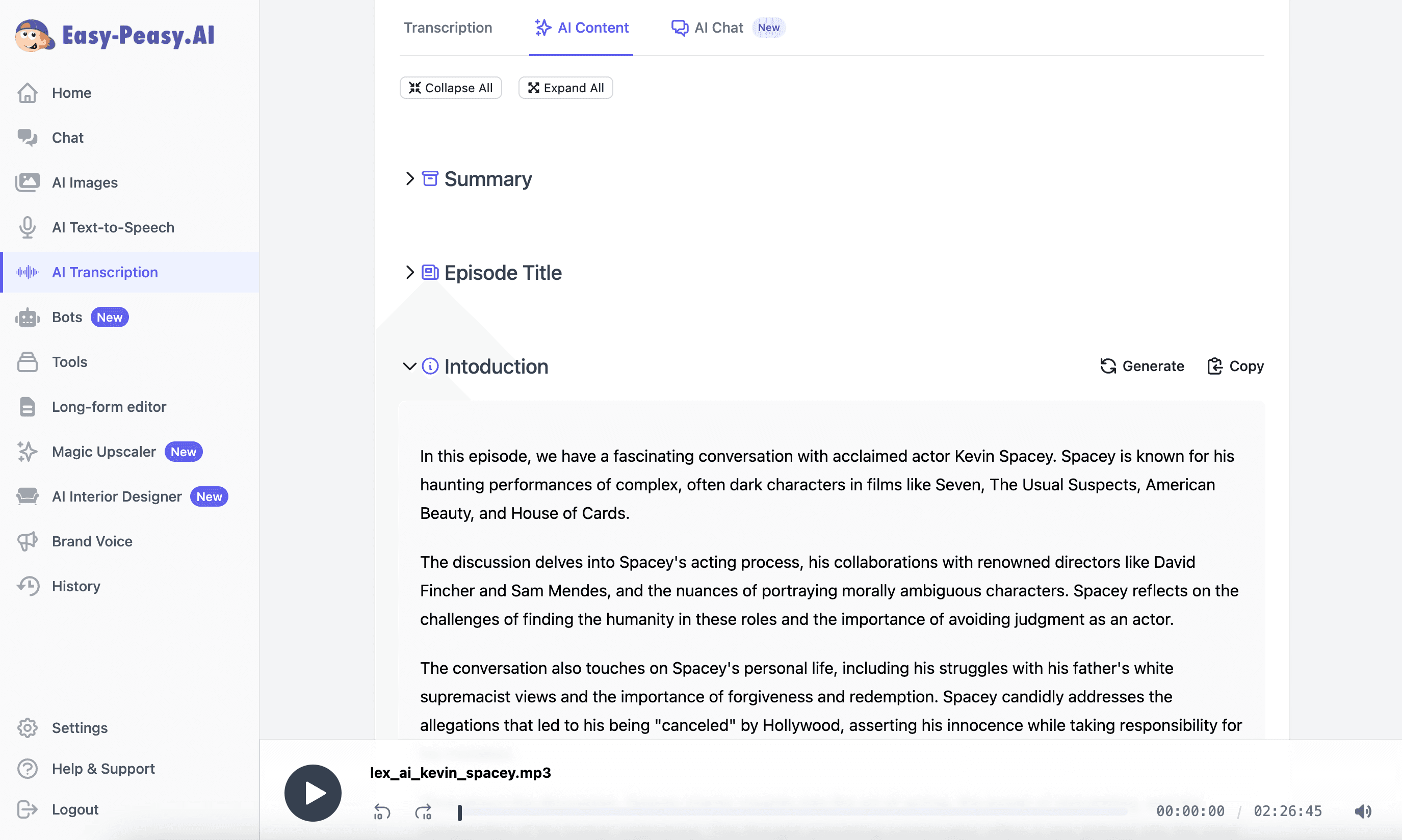The image size is (1402, 840).
Task: Open the AI Text-to-Speech tool
Action: (113, 227)
